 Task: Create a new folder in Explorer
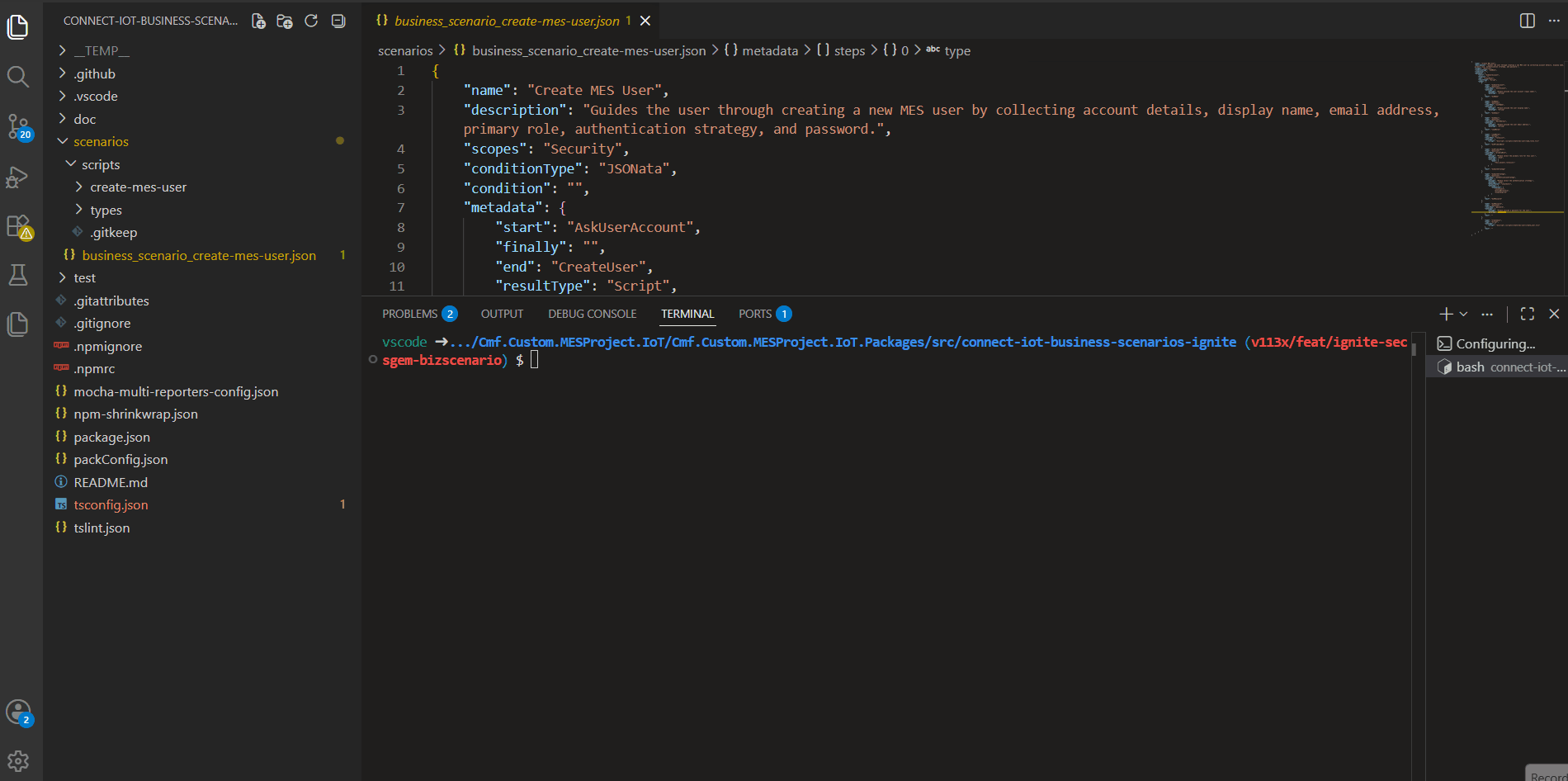coord(285,21)
